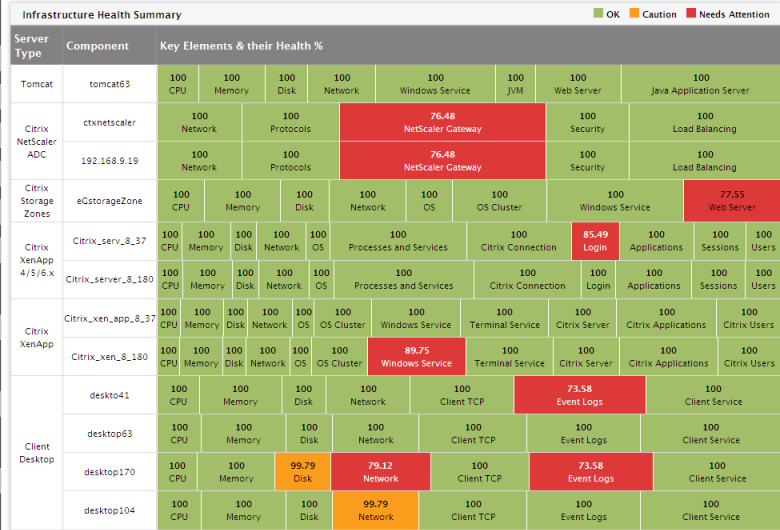Viewport: 780px width, 530px height.
Task: Click ctxnetscaler's red 76.48 NetScaler Gateway tile
Action: coord(443,122)
